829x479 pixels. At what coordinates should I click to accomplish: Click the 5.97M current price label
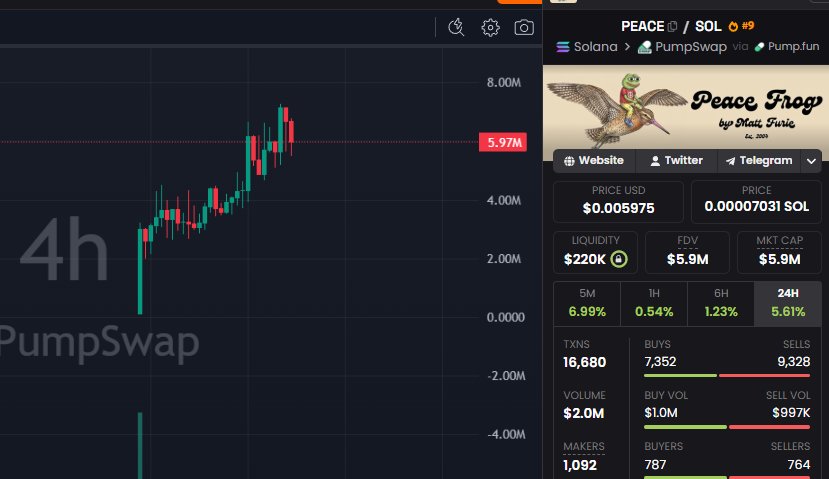tap(503, 142)
